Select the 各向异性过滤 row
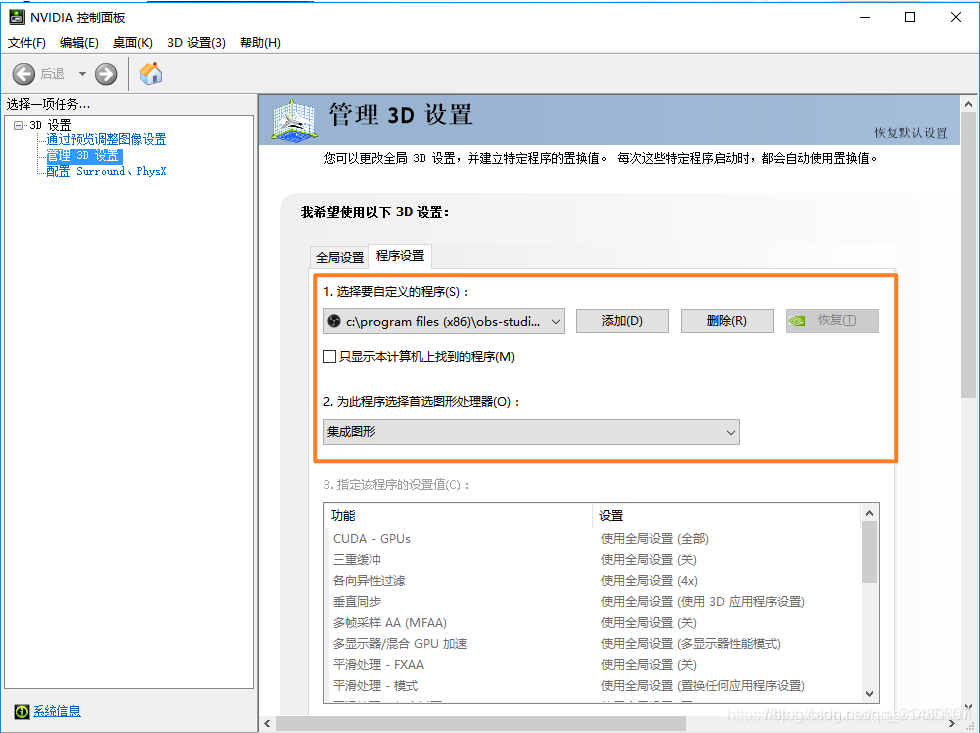This screenshot has width=980, height=733. point(594,581)
